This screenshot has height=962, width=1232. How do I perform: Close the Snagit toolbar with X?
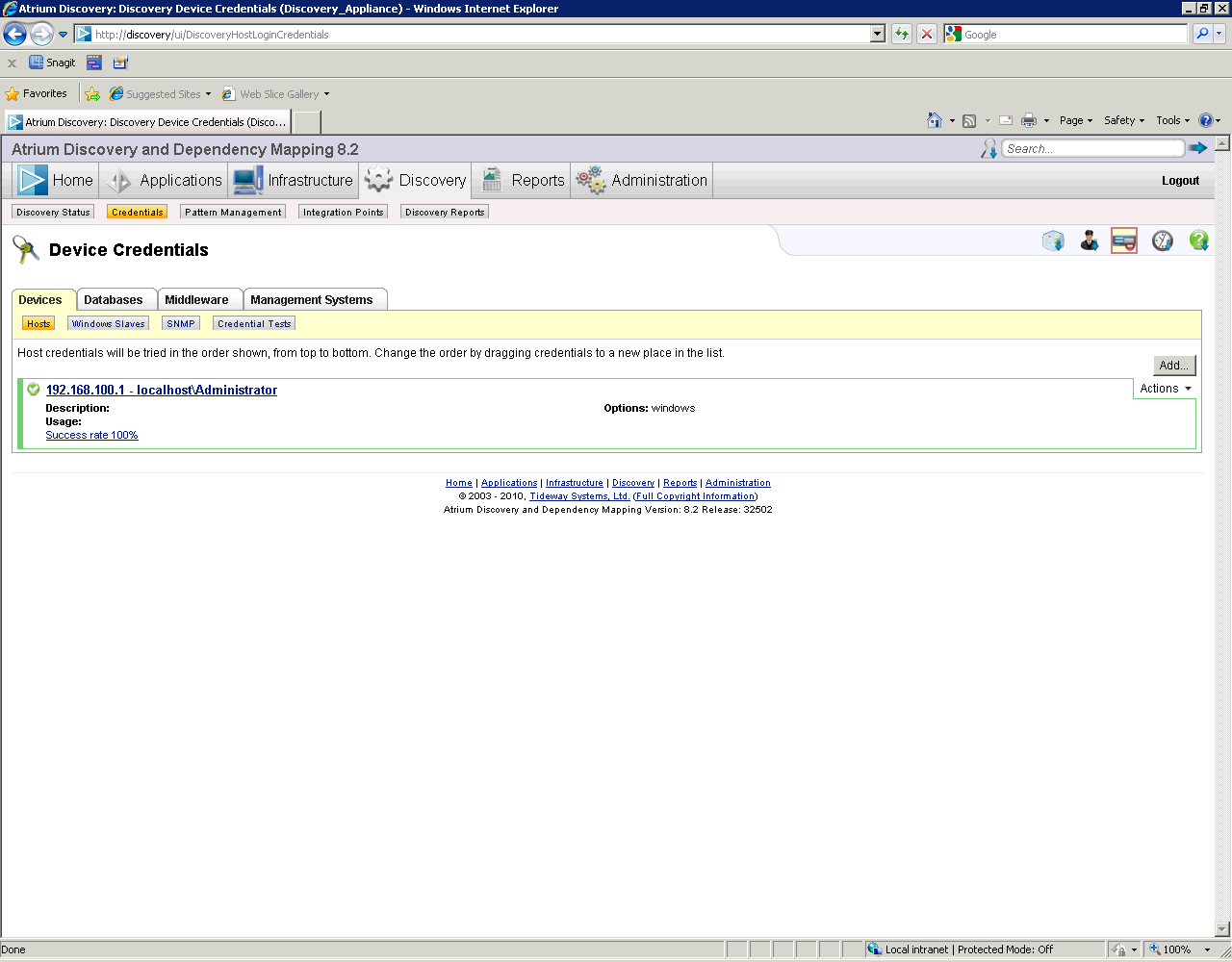tap(12, 63)
